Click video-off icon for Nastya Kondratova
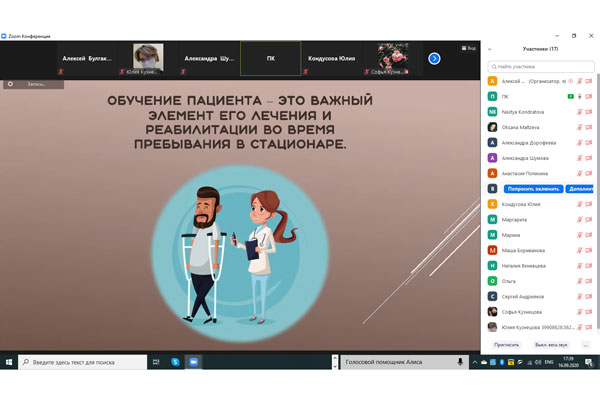This screenshot has height=400, width=600. (x=589, y=112)
